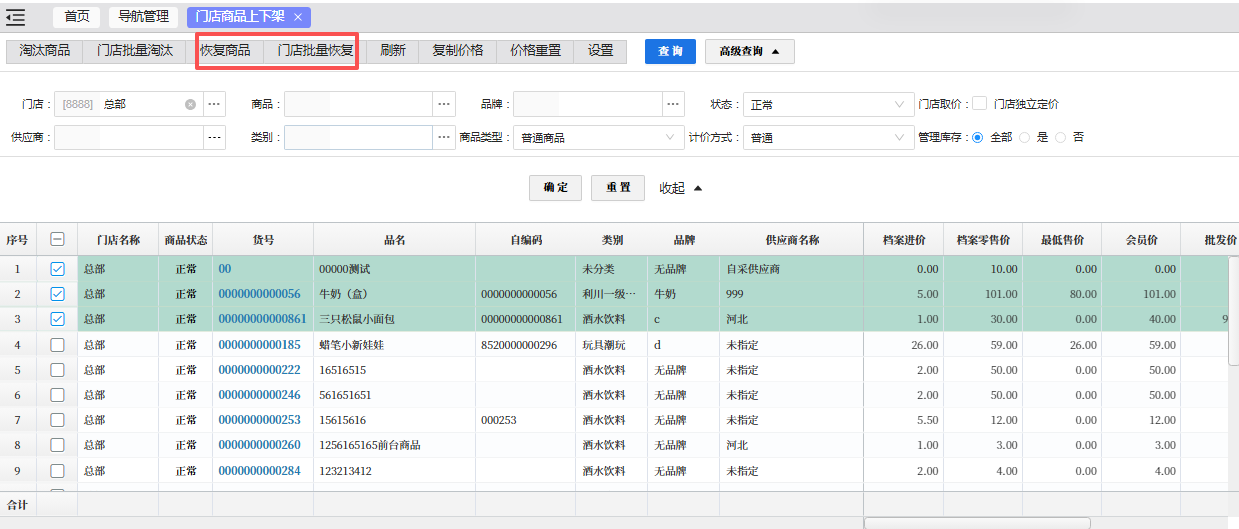Focus the 品牌 input field

point(588,104)
